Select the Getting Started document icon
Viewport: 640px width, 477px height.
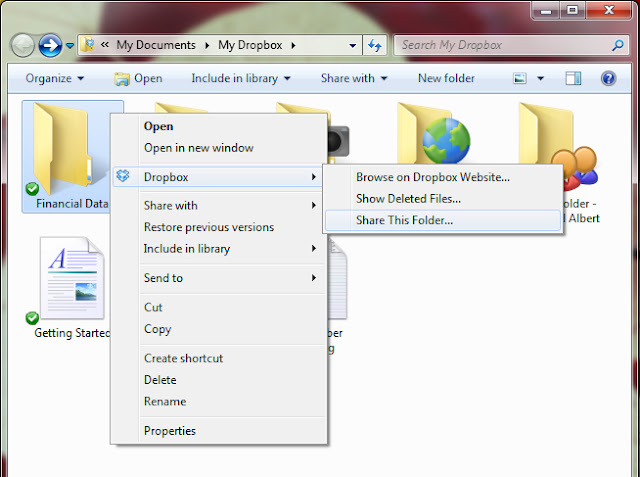(x=72, y=278)
